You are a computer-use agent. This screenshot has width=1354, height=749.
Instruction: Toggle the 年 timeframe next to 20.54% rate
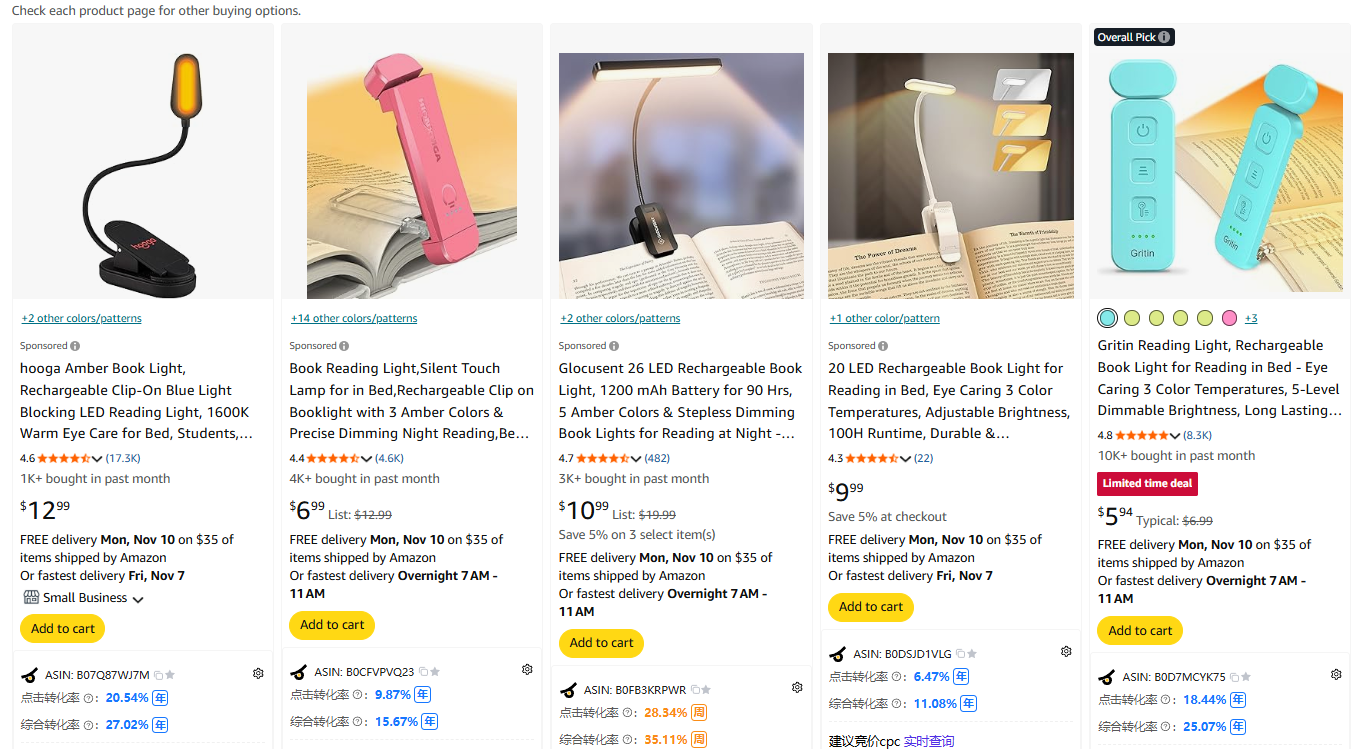pos(162,697)
